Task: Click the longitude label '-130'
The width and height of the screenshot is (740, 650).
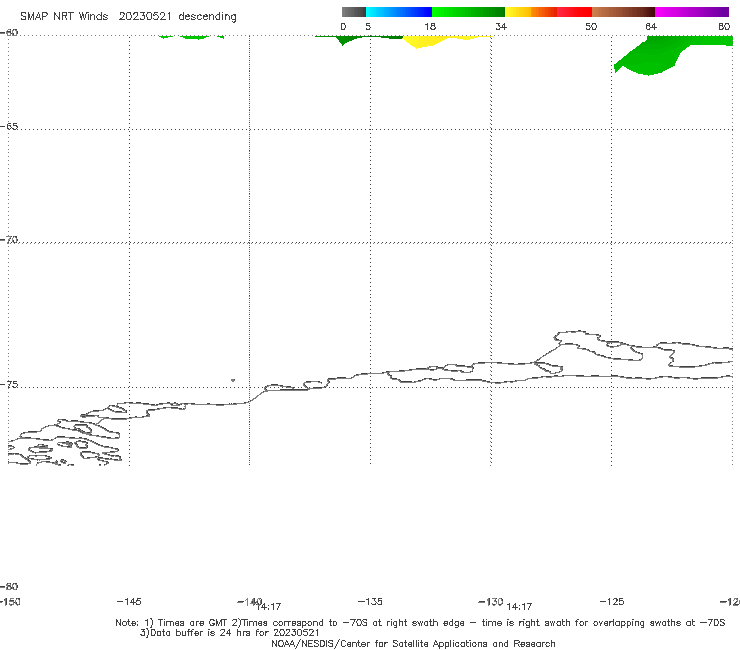Action: [491, 601]
